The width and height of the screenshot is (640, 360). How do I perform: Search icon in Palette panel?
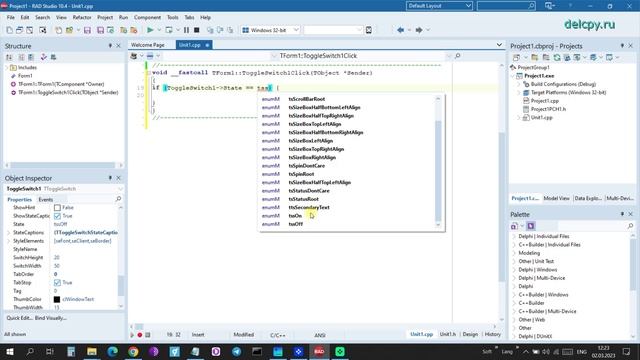pyautogui.click(x=630, y=226)
